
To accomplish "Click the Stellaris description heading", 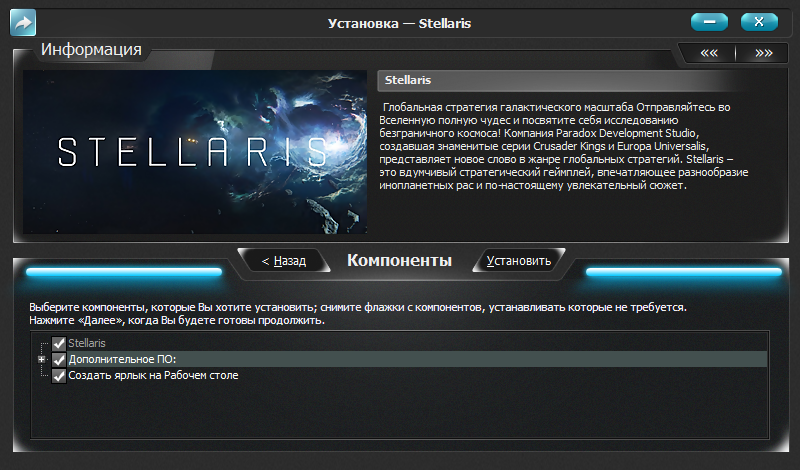I will click(408, 80).
